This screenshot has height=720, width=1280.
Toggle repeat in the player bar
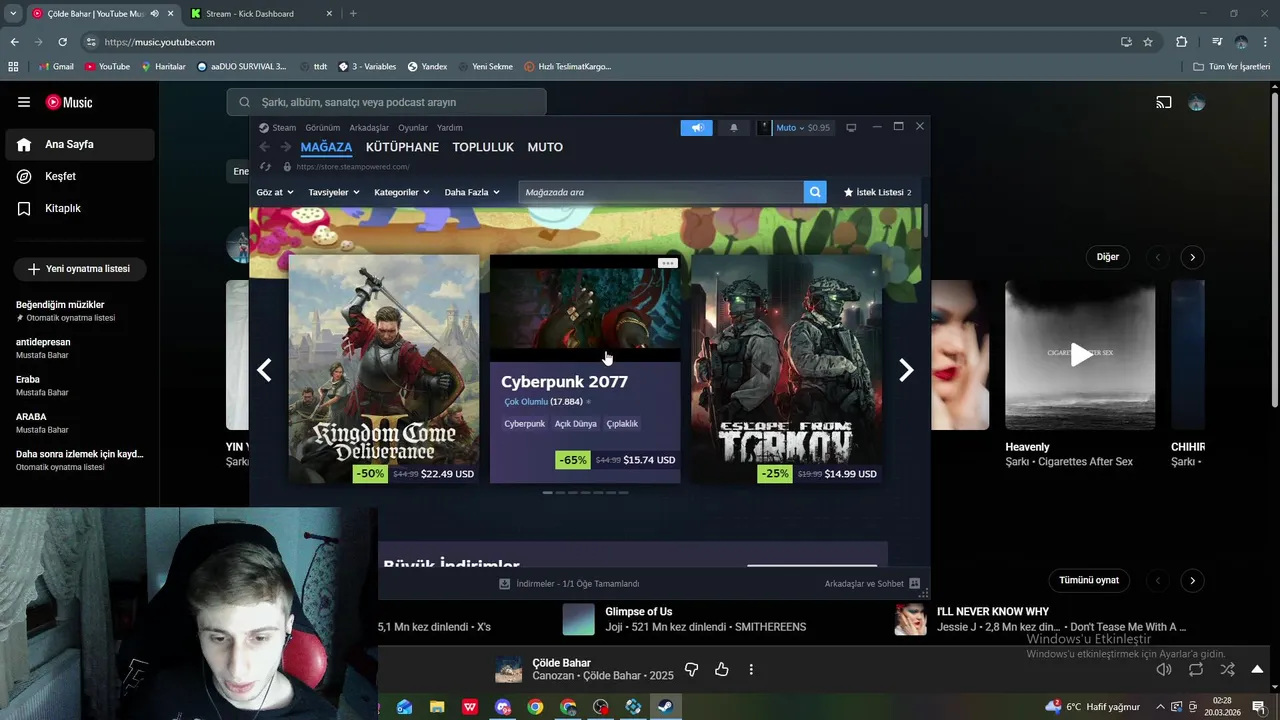[x=1196, y=670]
